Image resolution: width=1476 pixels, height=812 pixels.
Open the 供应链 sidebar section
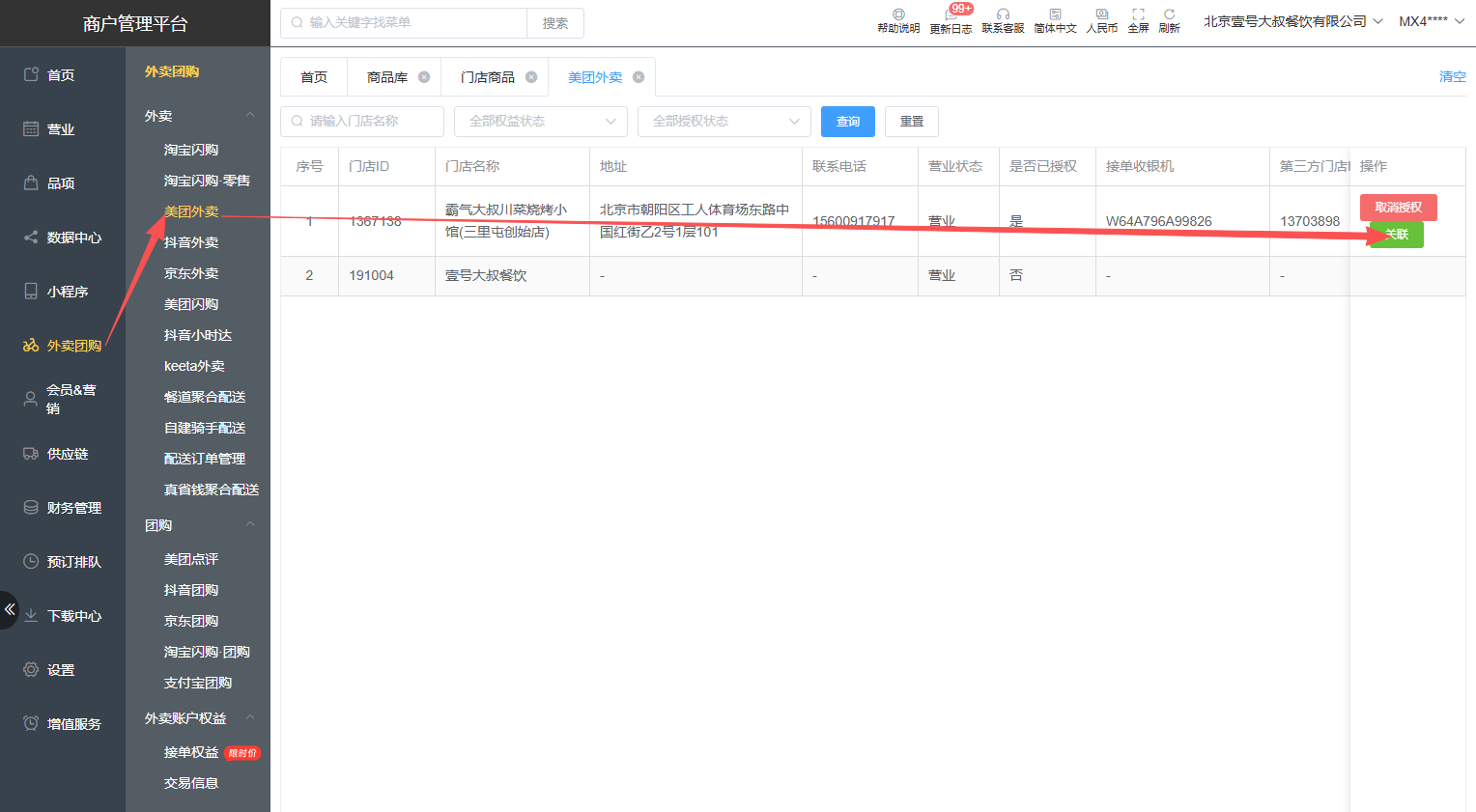63,453
